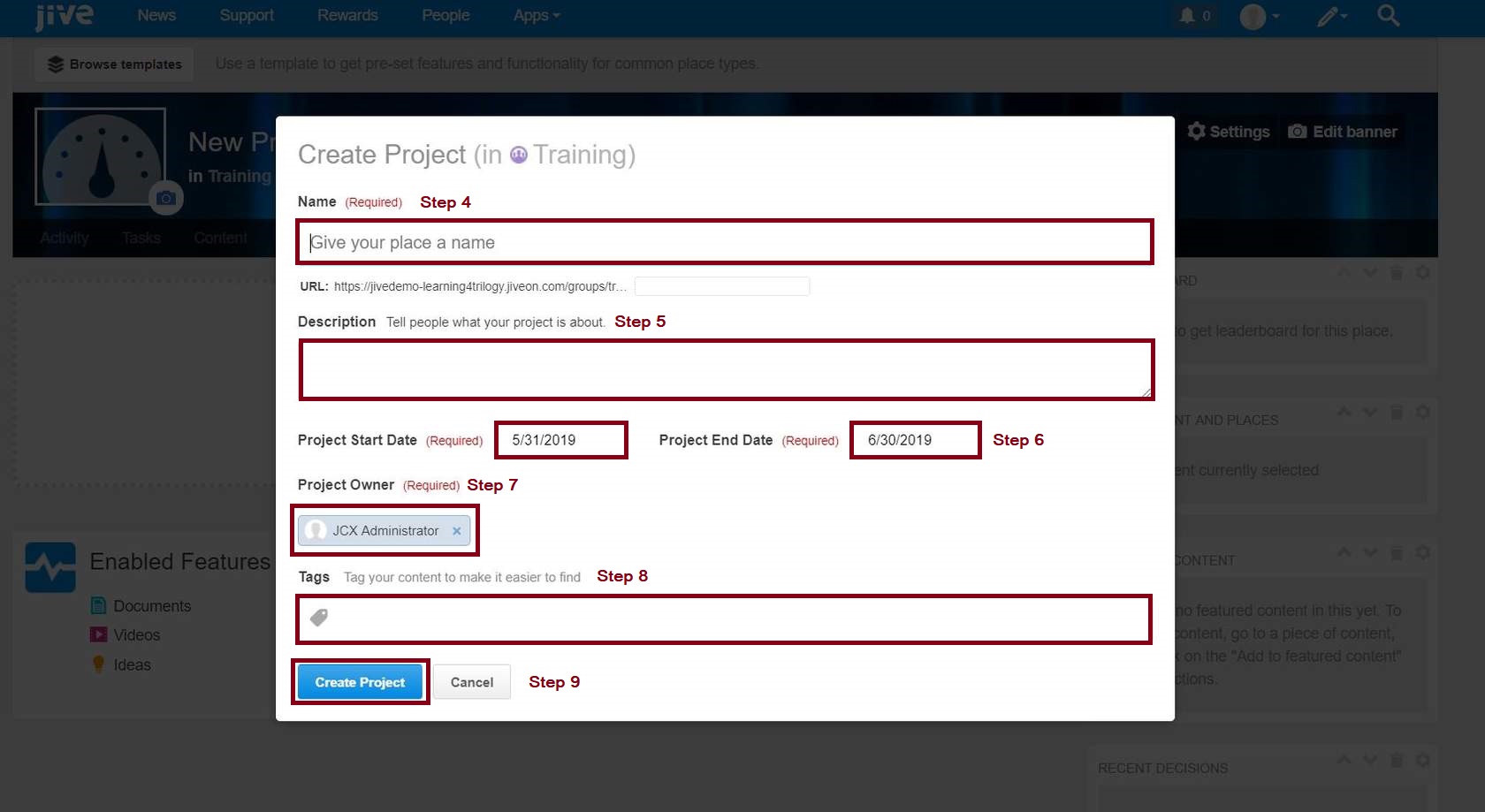
Task: Click the project Name input field
Action: [725, 242]
